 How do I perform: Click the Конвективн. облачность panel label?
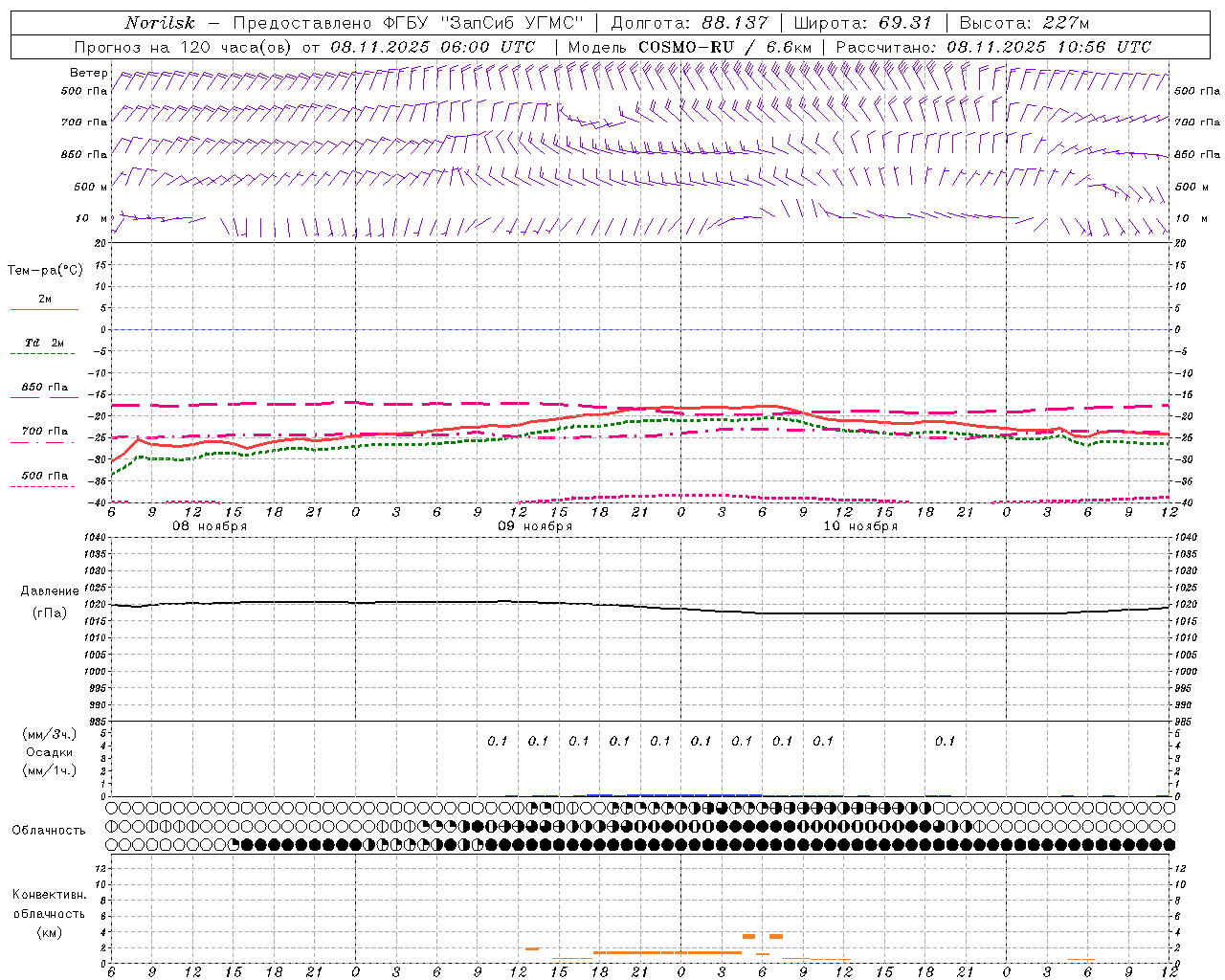tap(49, 913)
